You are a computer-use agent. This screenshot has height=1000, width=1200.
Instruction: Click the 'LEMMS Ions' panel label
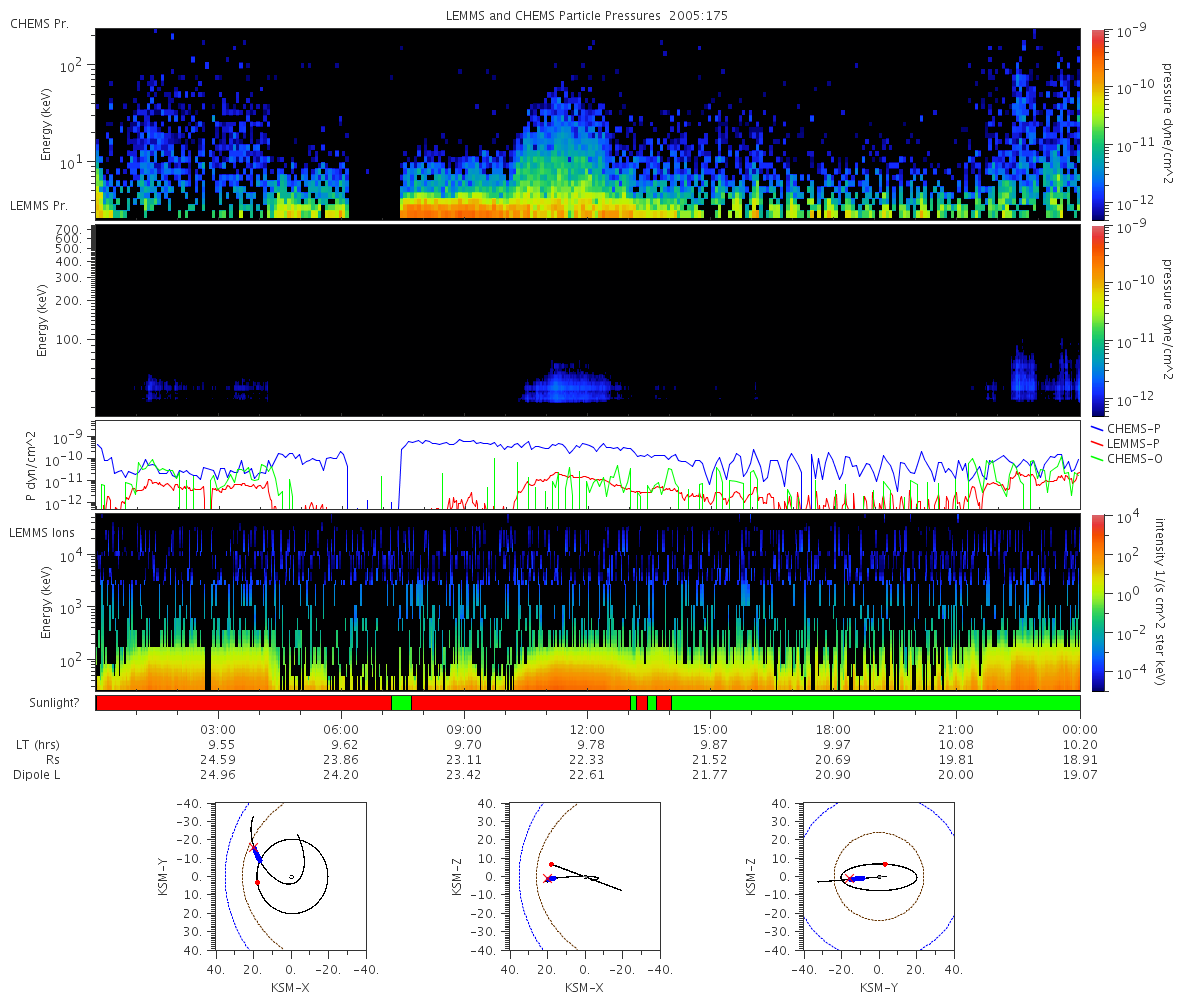42,534
